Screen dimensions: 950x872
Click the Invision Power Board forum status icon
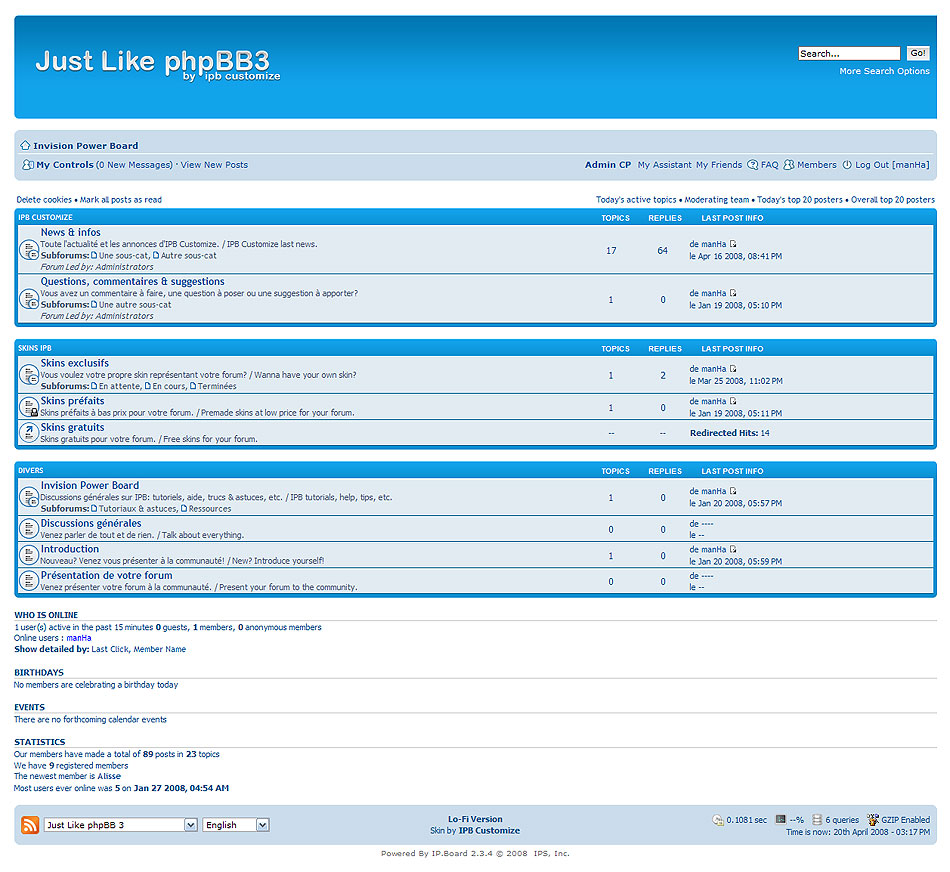click(x=29, y=497)
